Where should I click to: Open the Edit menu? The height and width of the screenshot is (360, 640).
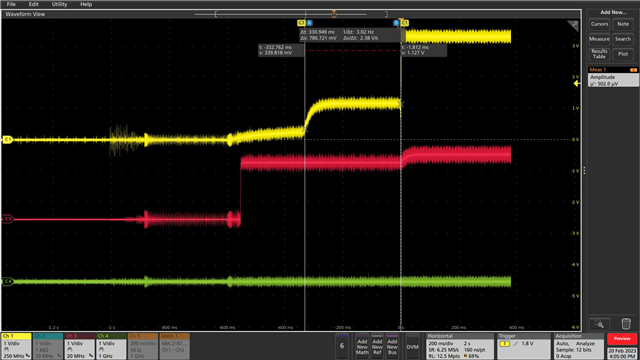point(33,4)
